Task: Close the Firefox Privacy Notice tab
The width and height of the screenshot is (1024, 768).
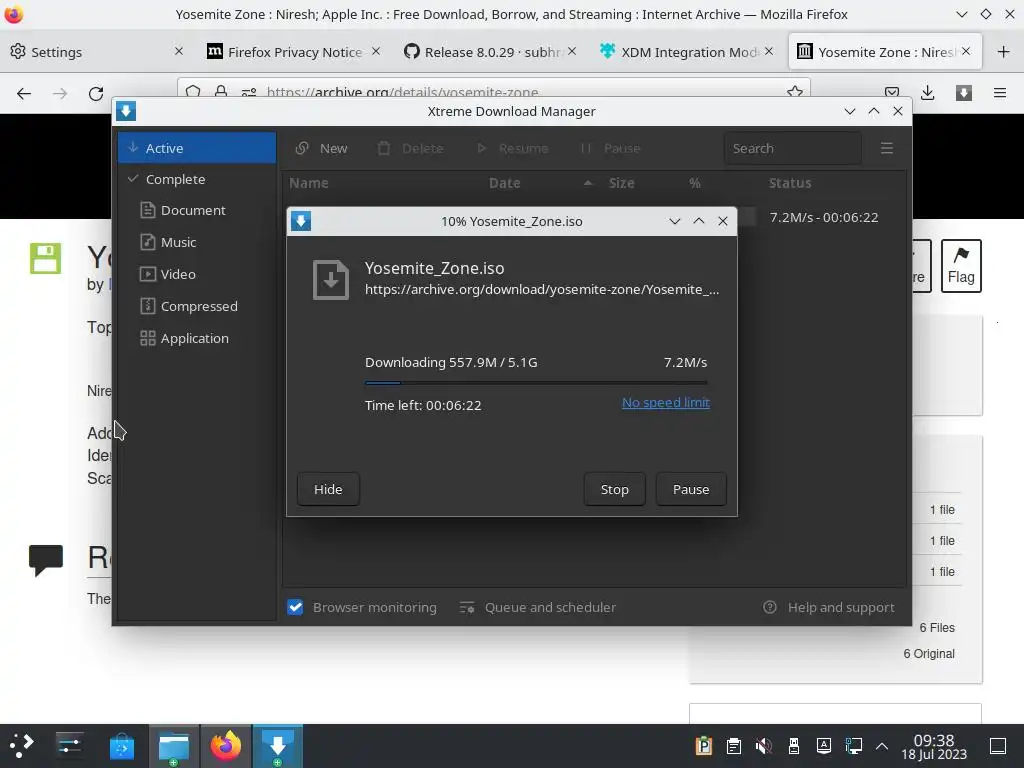Action: click(x=376, y=51)
